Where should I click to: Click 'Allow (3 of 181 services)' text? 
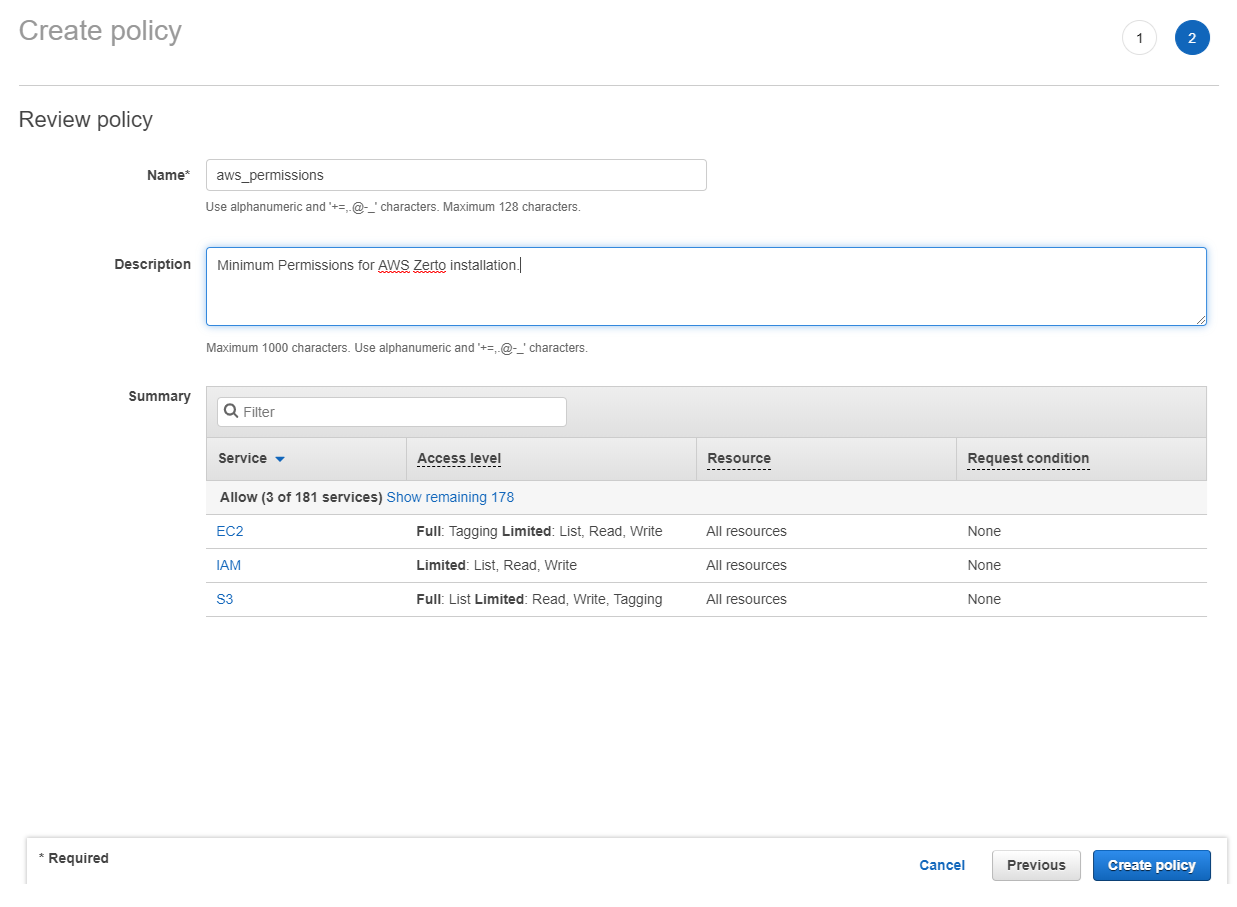(301, 497)
